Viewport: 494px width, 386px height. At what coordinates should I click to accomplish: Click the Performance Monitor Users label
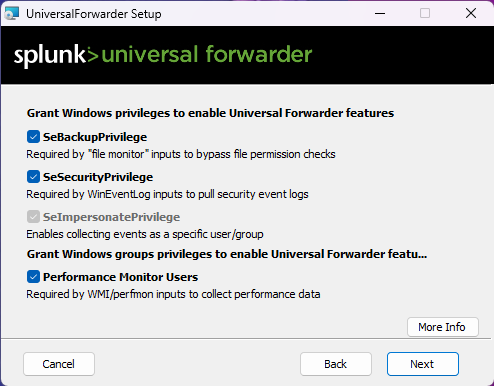(x=120, y=277)
